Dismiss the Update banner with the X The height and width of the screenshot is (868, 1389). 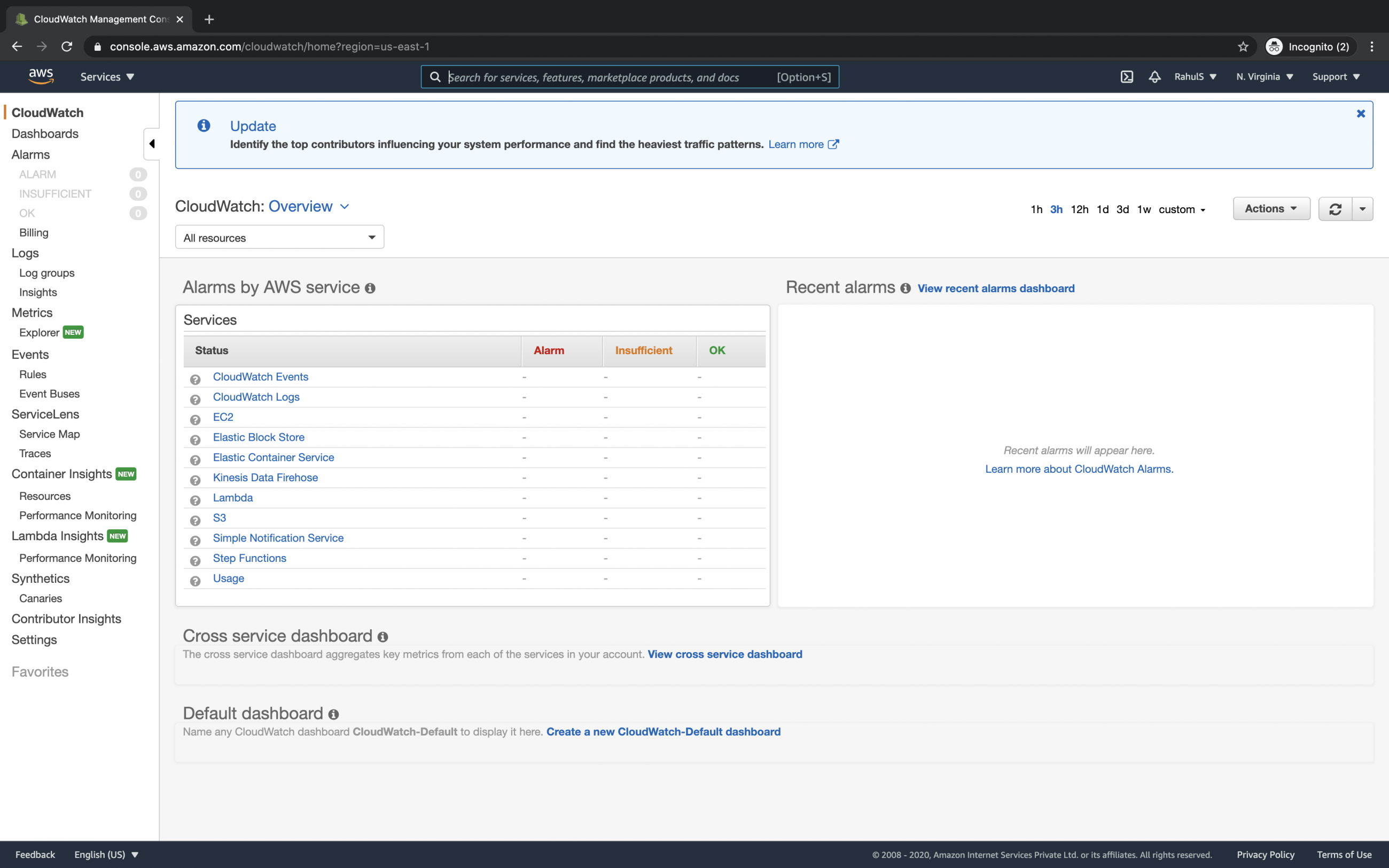(x=1360, y=113)
